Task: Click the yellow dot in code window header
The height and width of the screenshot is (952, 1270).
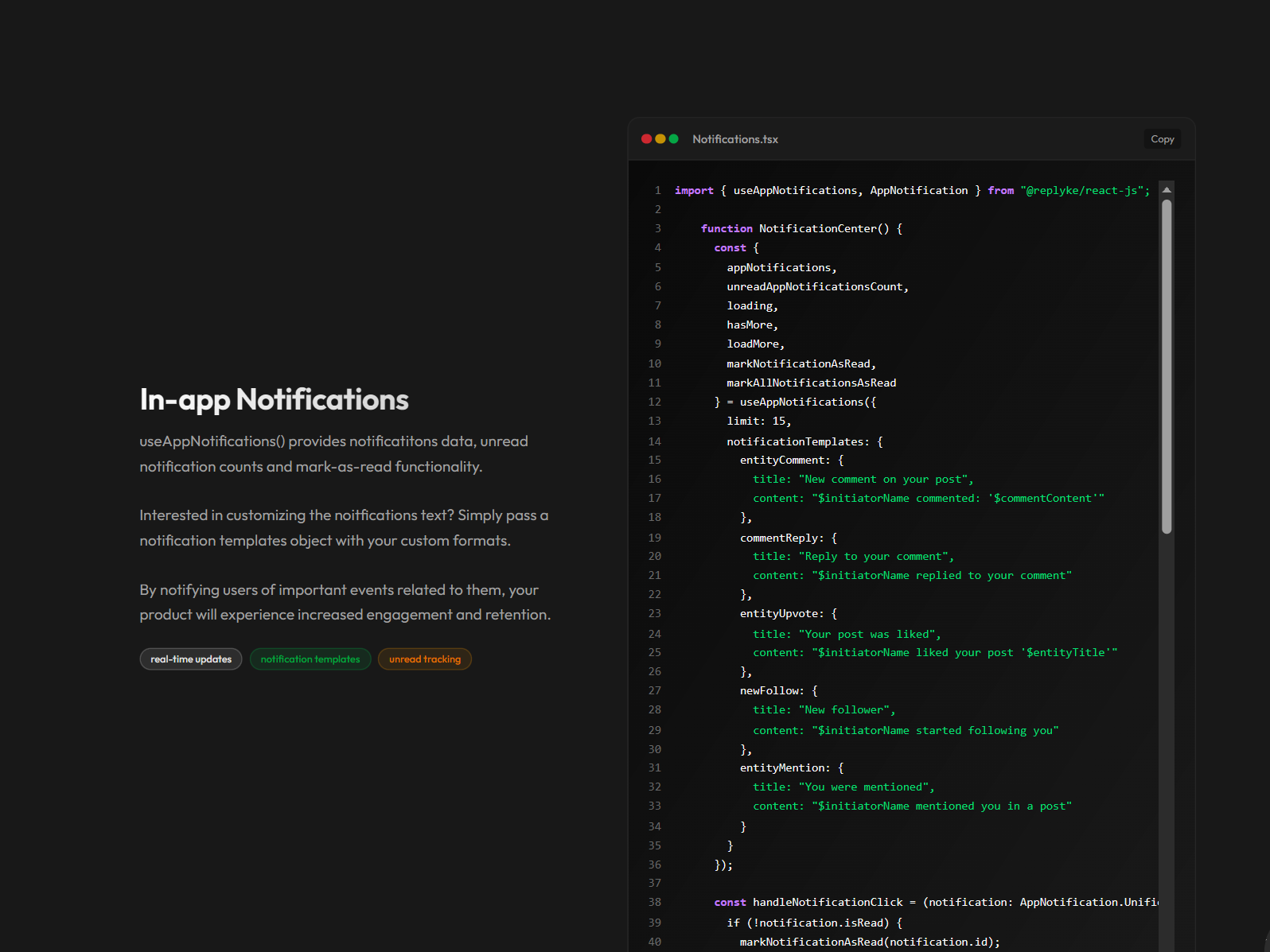Action: click(660, 139)
